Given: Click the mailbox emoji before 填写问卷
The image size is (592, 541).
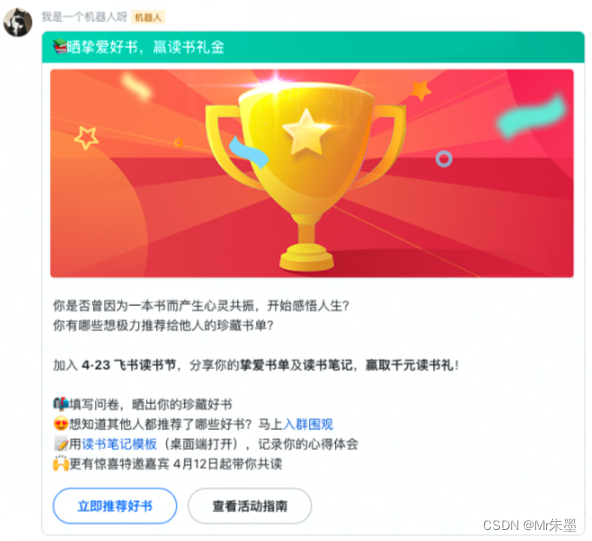Looking at the screenshot, I should [x=60, y=404].
